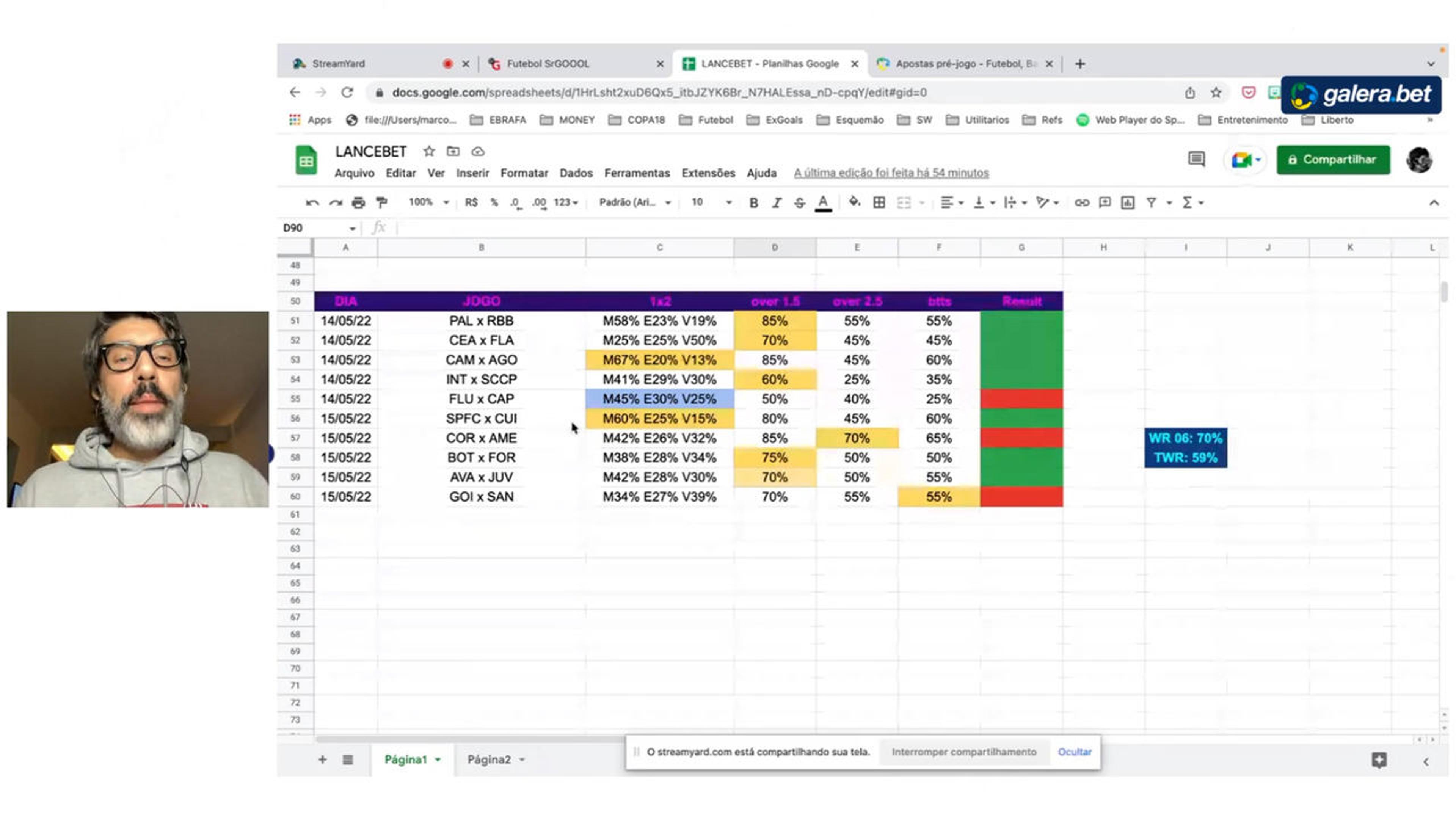Viewport: 1456px width, 819px height.
Task: Switch to Apostas pré-jogo tab
Action: pos(966,64)
